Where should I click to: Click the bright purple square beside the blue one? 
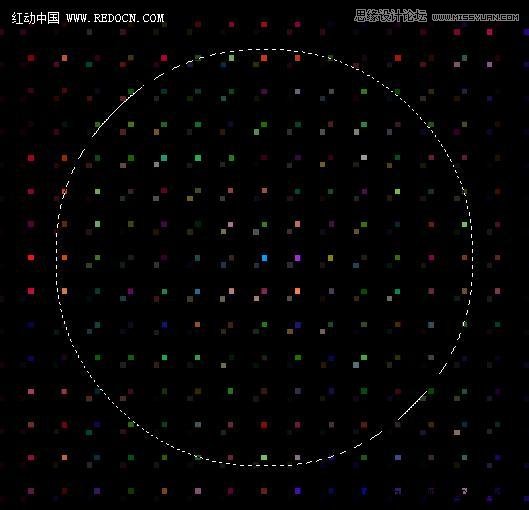pos(298,258)
